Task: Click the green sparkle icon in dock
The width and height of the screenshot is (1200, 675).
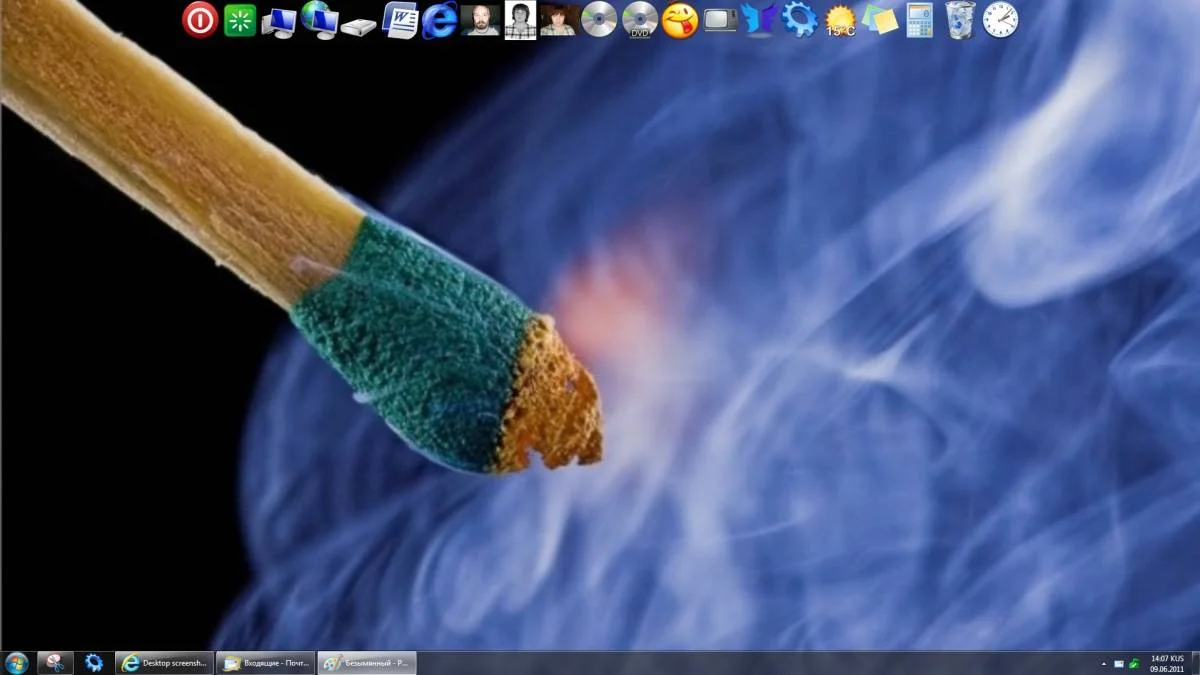Action: click(240, 20)
